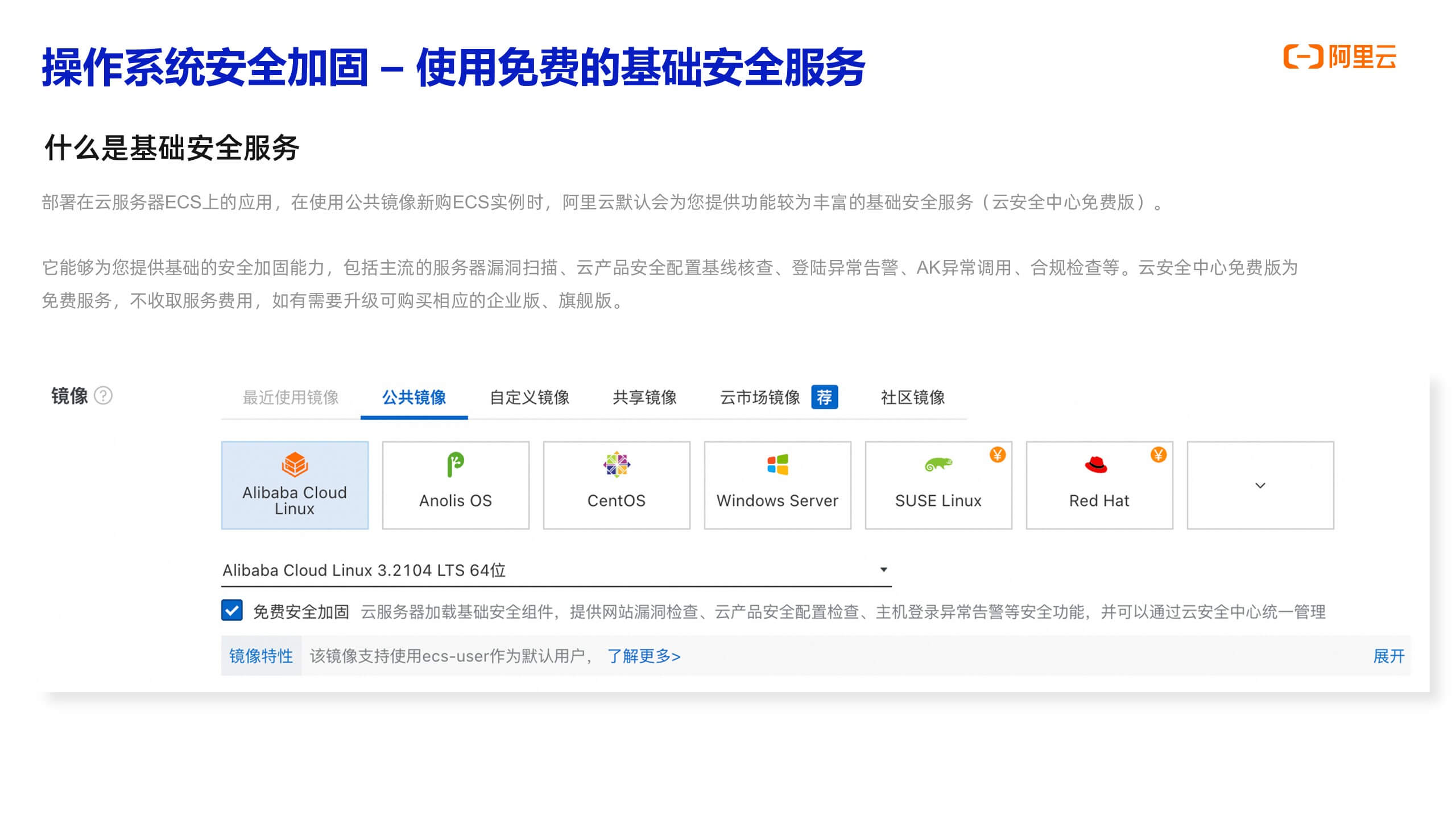1456x819 pixels.
Task: Click the 镜像 section label
Action: point(69,395)
